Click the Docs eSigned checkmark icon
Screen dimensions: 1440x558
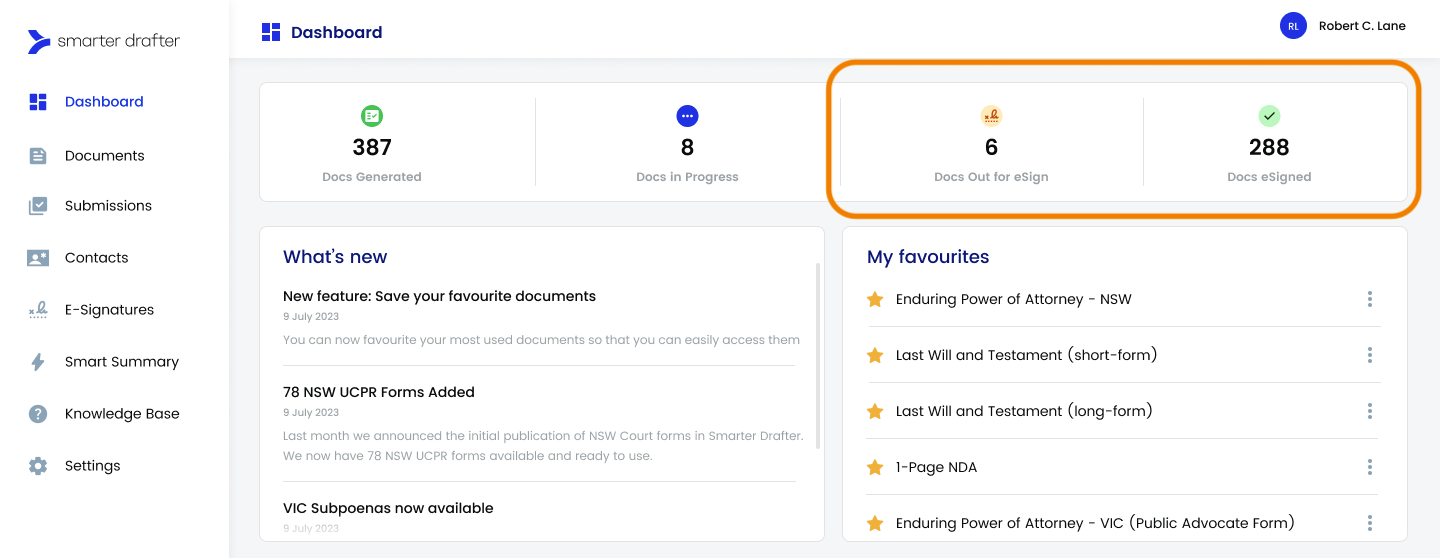click(x=1269, y=116)
